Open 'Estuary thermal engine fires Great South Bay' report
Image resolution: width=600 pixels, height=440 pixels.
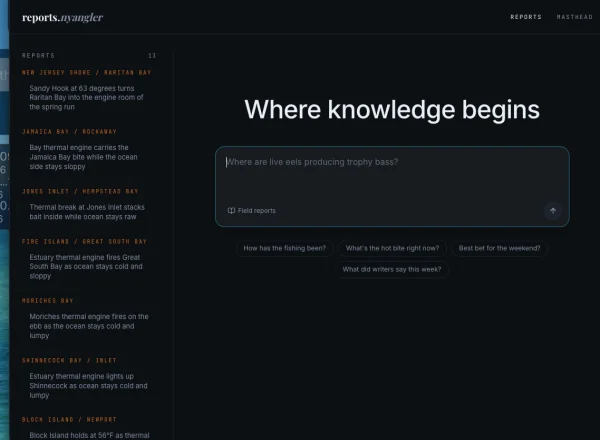tap(86, 267)
